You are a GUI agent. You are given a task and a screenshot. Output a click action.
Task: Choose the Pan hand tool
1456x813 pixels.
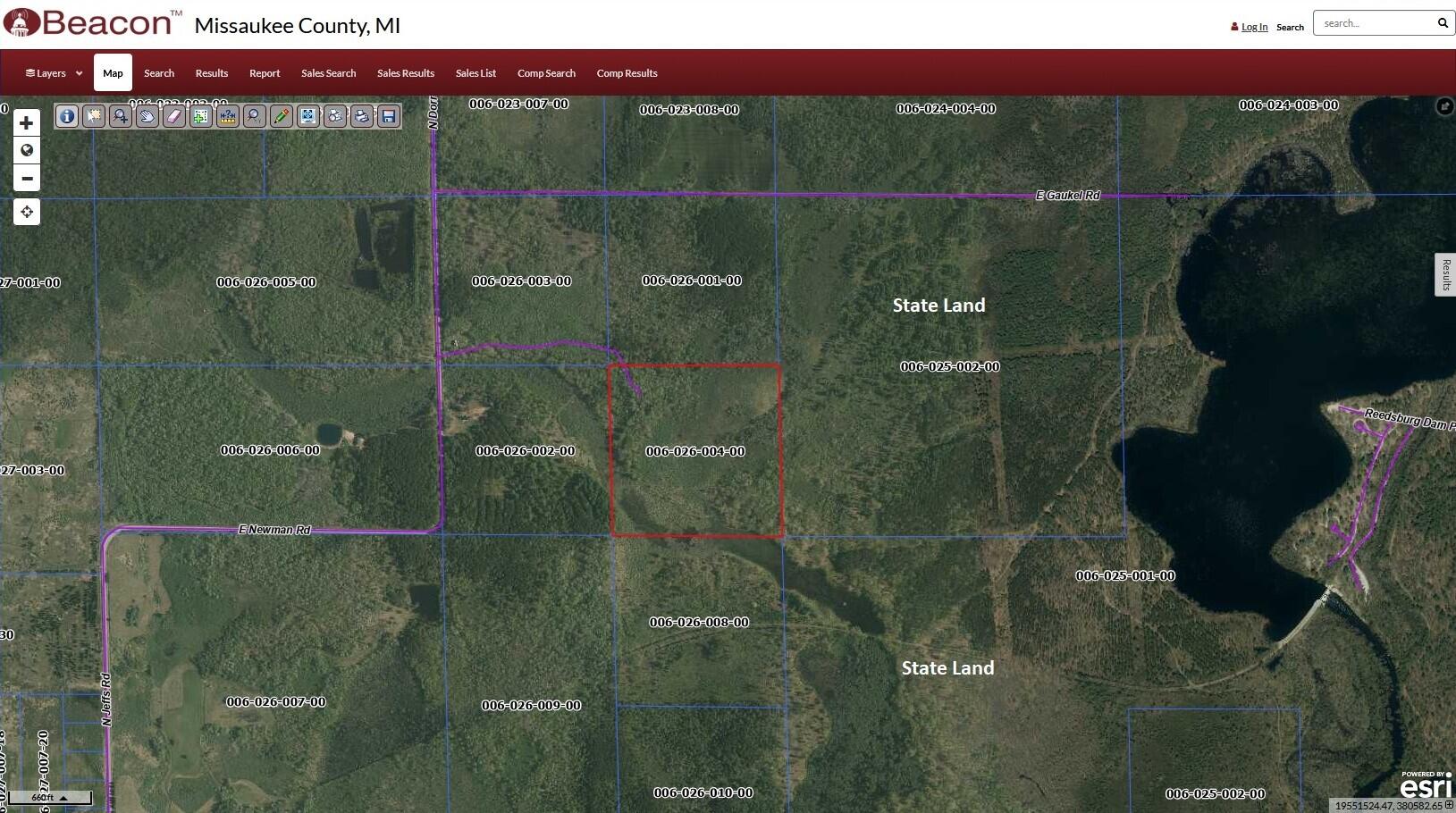147,116
